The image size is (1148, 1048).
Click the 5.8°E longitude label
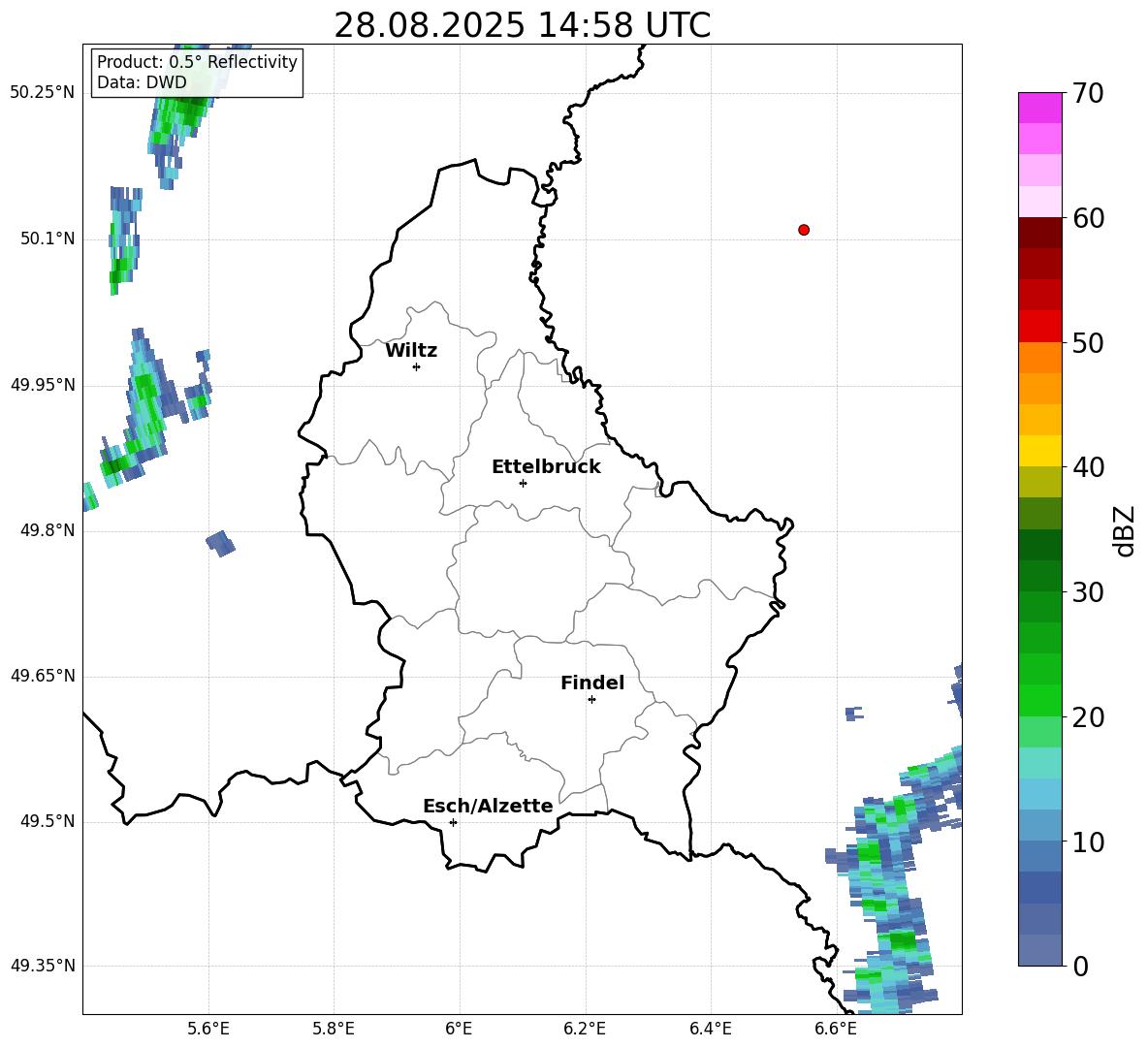pyautogui.click(x=334, y=1029)
